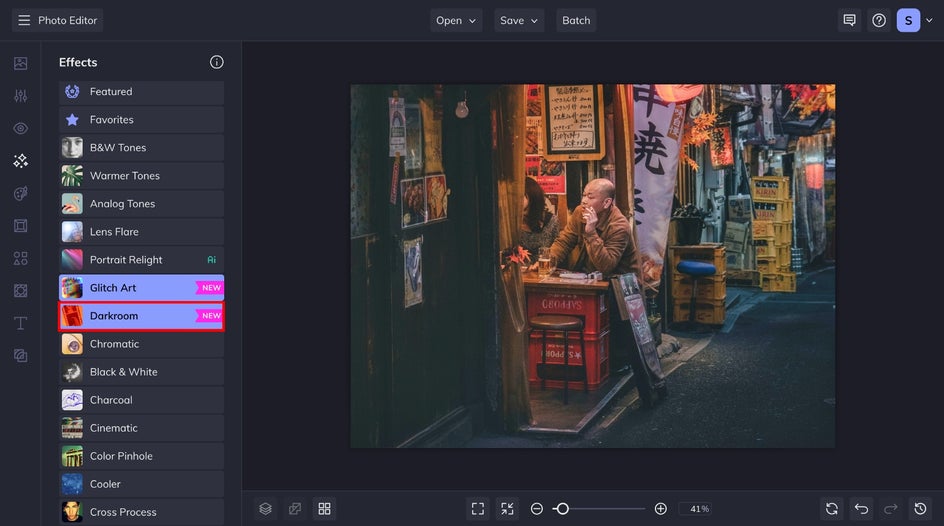Image resolution: width=944 pixels, height=526 pixels.
Task: Open the Frames tool in sidebar
Action: [20, 226]
